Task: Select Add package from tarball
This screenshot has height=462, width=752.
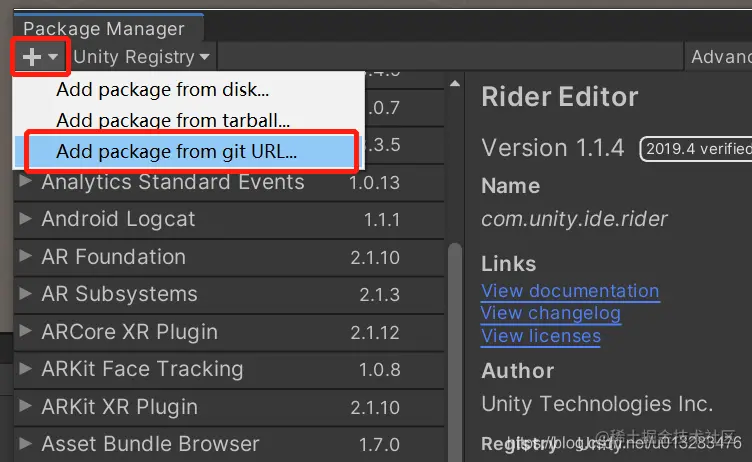Action: pyautogui.click(x=173, y=121)
